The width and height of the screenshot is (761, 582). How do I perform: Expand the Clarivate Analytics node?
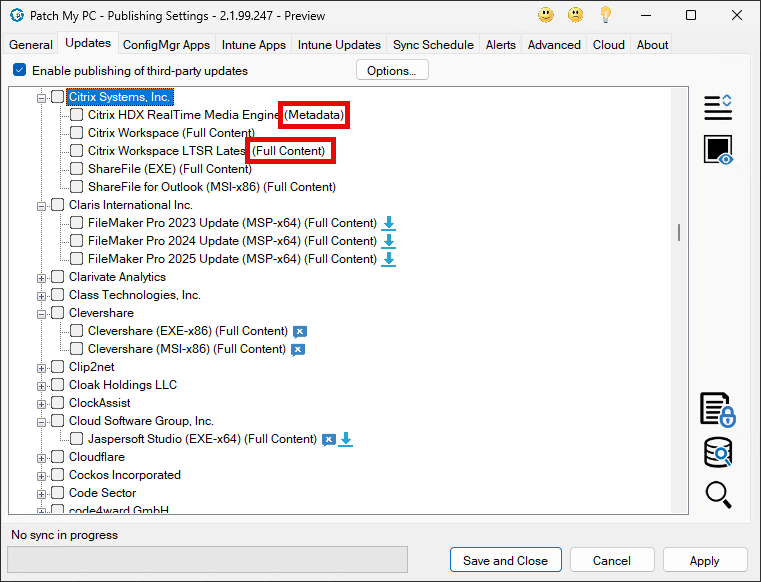pos(41,278)
